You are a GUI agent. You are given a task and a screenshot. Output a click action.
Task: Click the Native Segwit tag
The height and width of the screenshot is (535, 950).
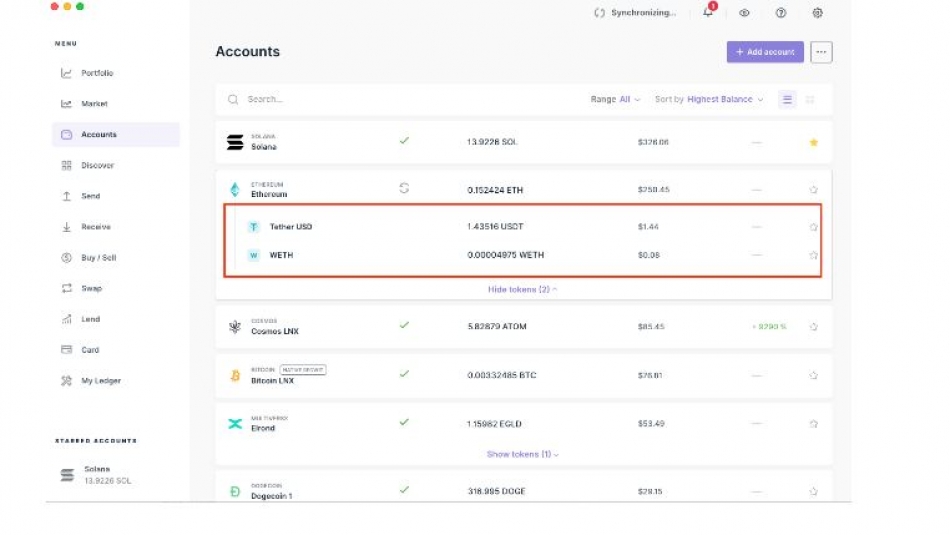[x=303, y=370]
